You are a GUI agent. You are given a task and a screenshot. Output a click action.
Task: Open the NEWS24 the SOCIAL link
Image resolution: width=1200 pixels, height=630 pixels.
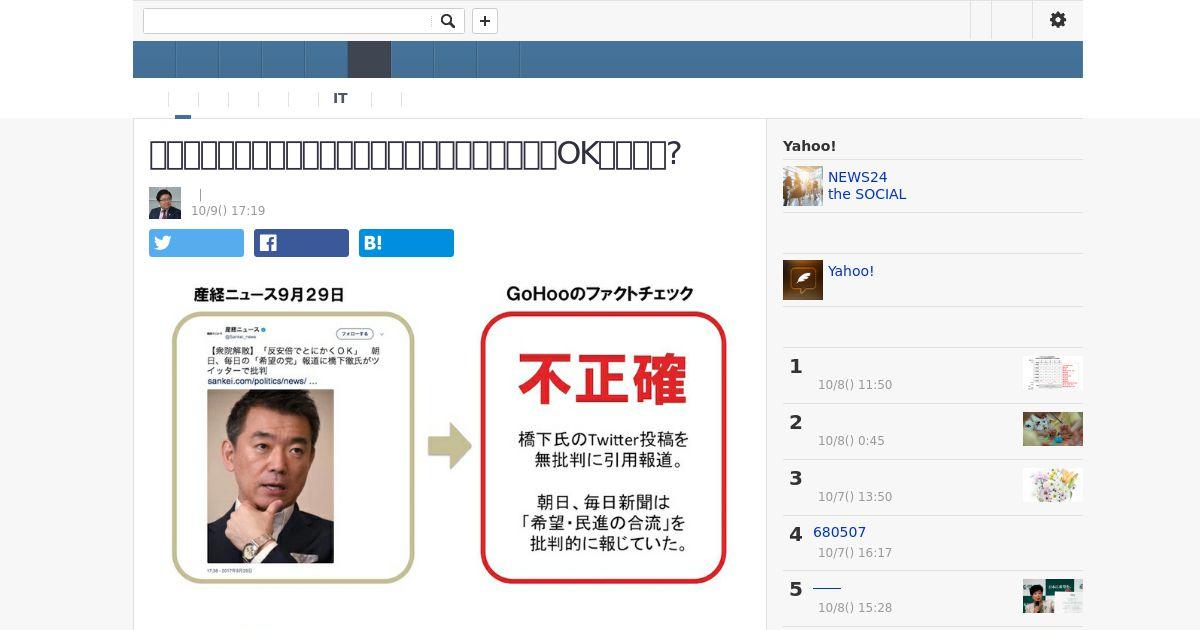pyautogui.click(x=867, y=186)
